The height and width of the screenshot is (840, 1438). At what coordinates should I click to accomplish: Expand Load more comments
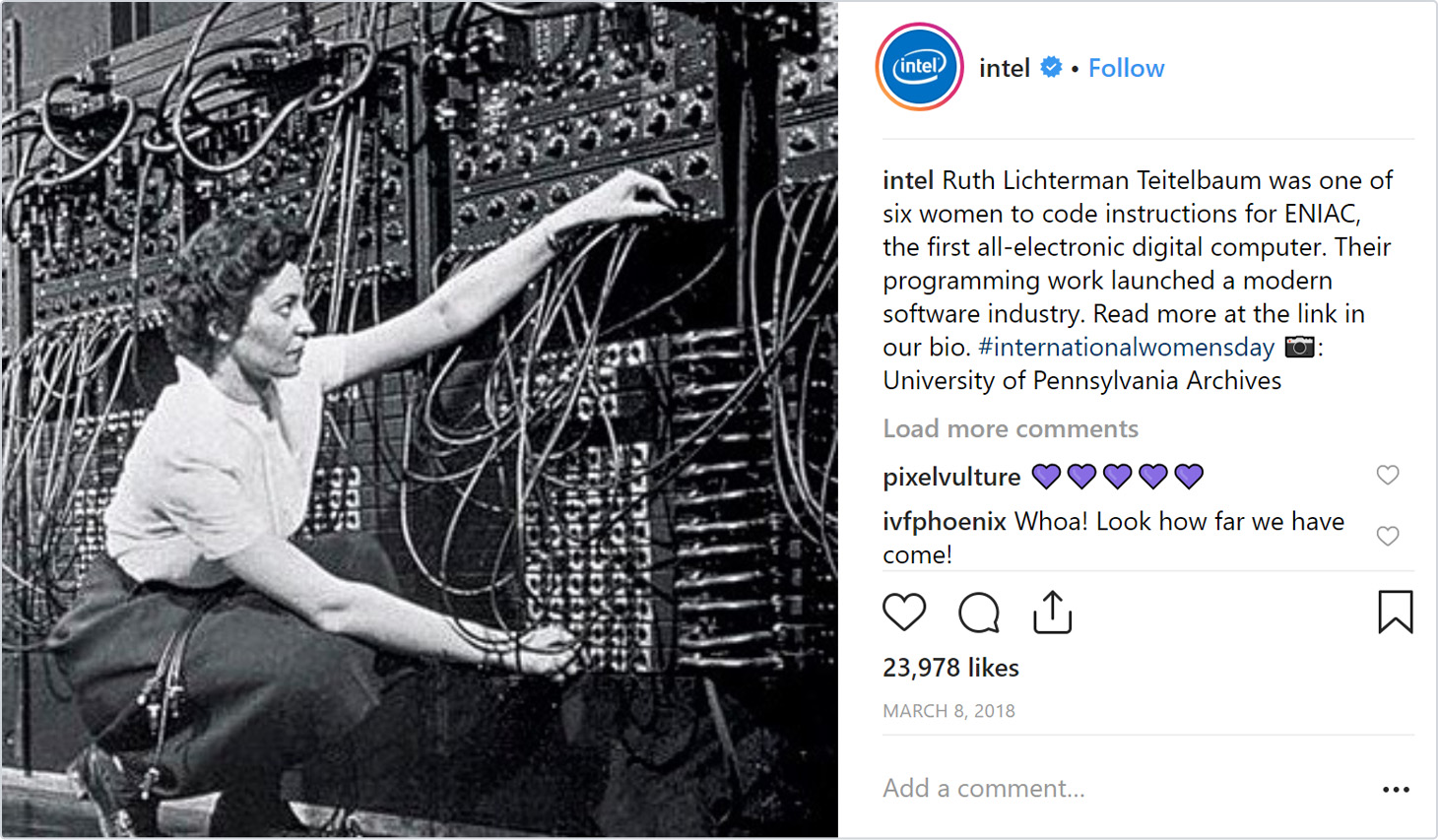click(1010, 428)
